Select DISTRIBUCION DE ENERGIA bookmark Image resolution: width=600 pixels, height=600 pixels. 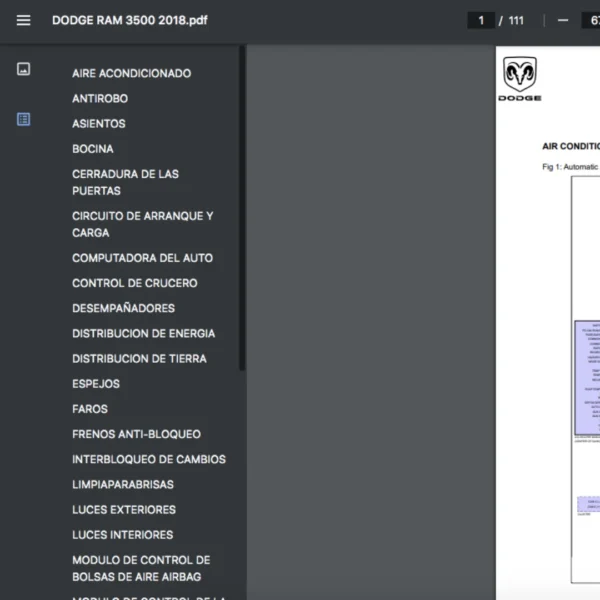143,333
